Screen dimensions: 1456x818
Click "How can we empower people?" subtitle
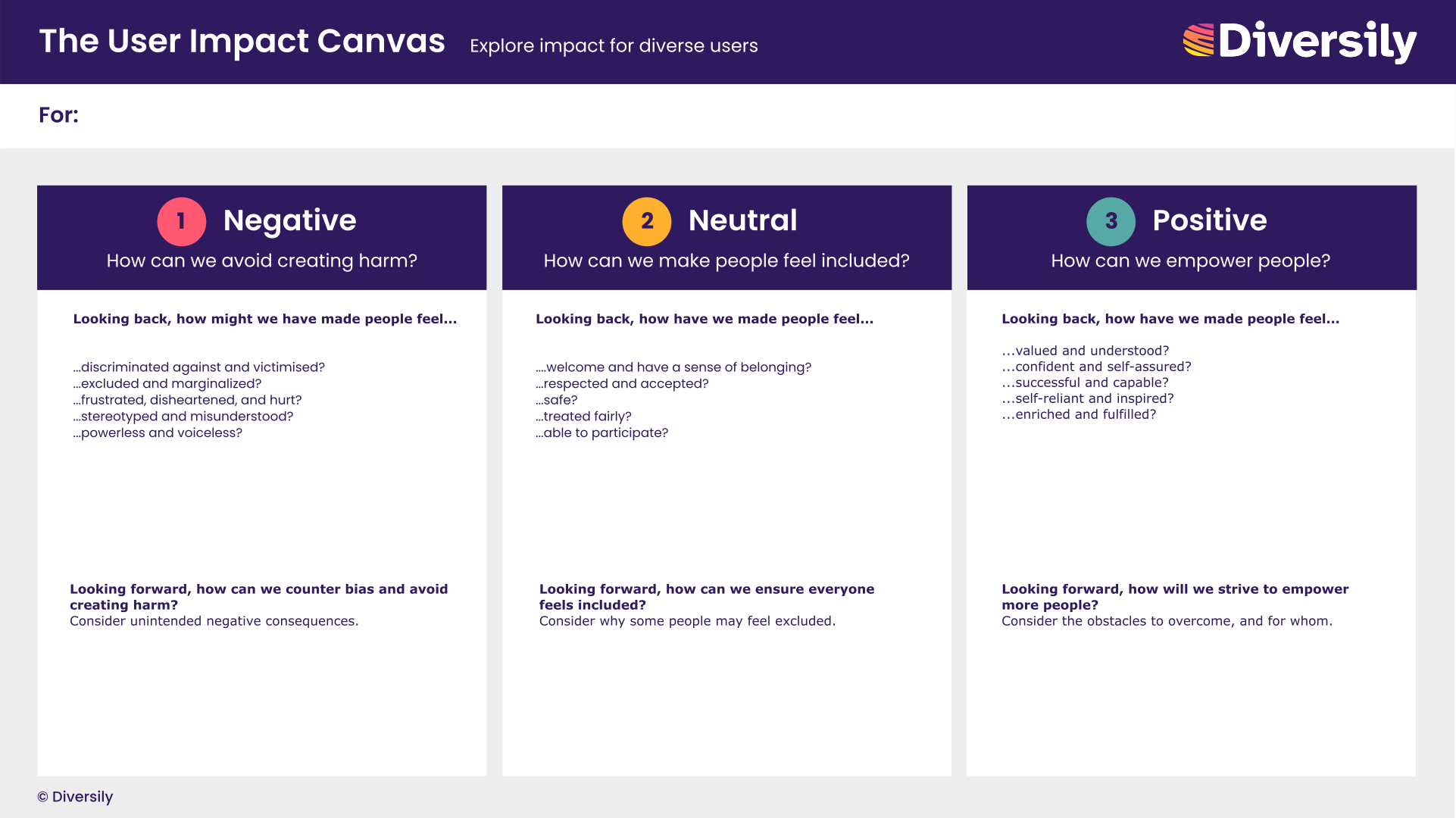pyautogui.click(x=1190, y=261)
